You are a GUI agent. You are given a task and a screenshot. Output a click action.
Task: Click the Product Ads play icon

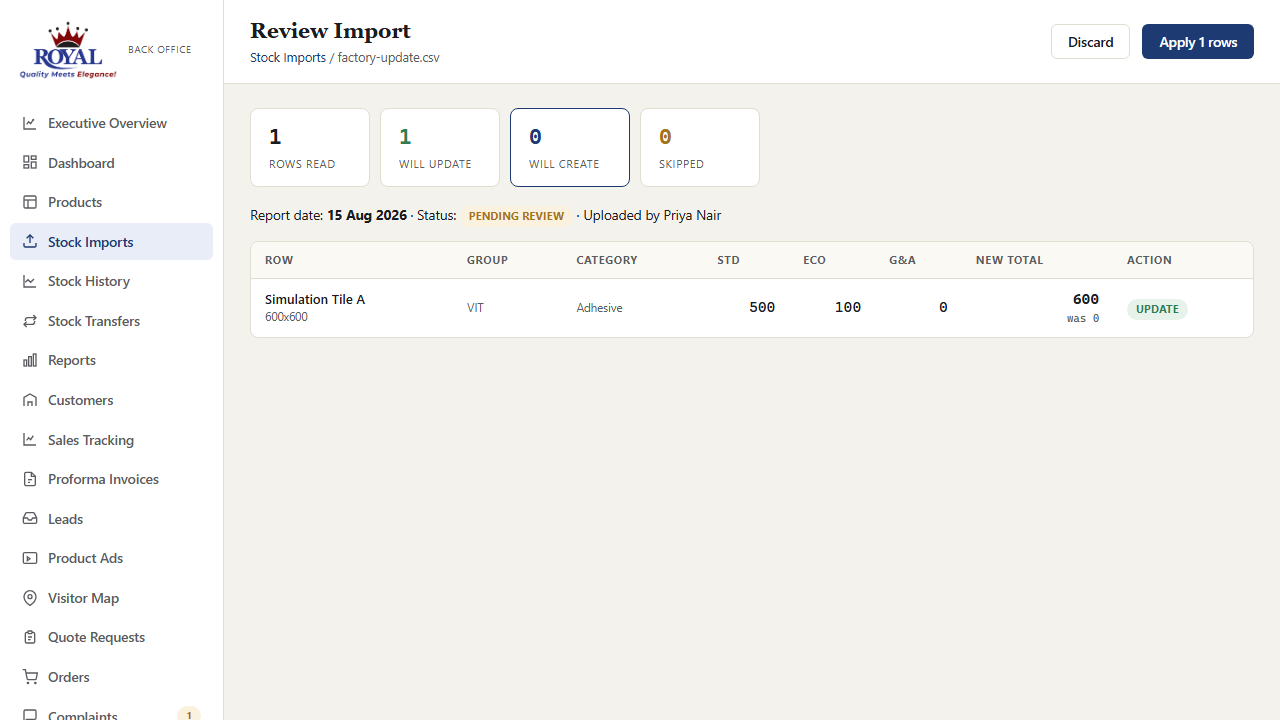(x=30, y=558)
